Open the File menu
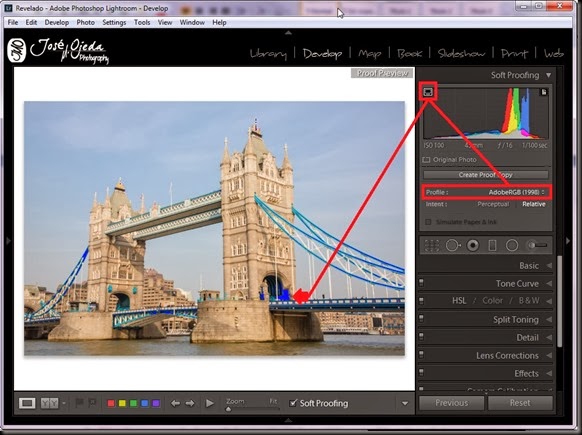This screenshot has width=582, height=435. (13, 22)
